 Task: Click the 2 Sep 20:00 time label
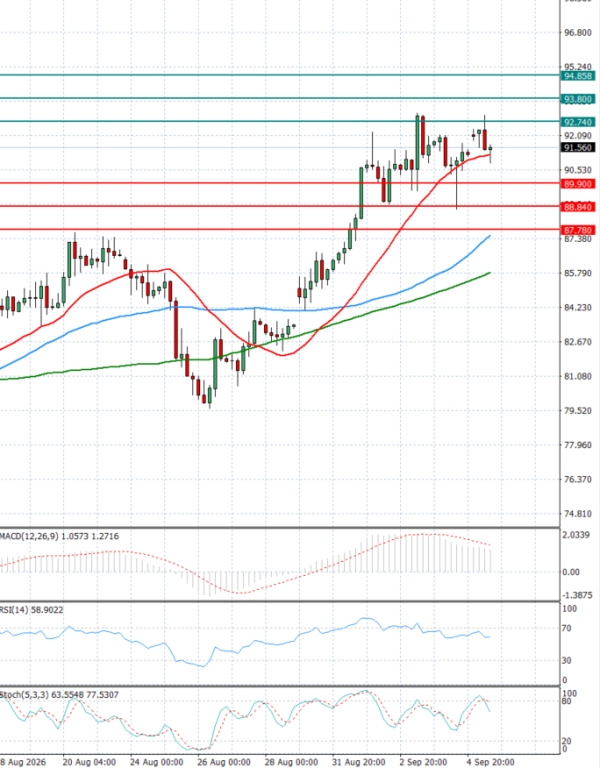click(x=423, y=763)
